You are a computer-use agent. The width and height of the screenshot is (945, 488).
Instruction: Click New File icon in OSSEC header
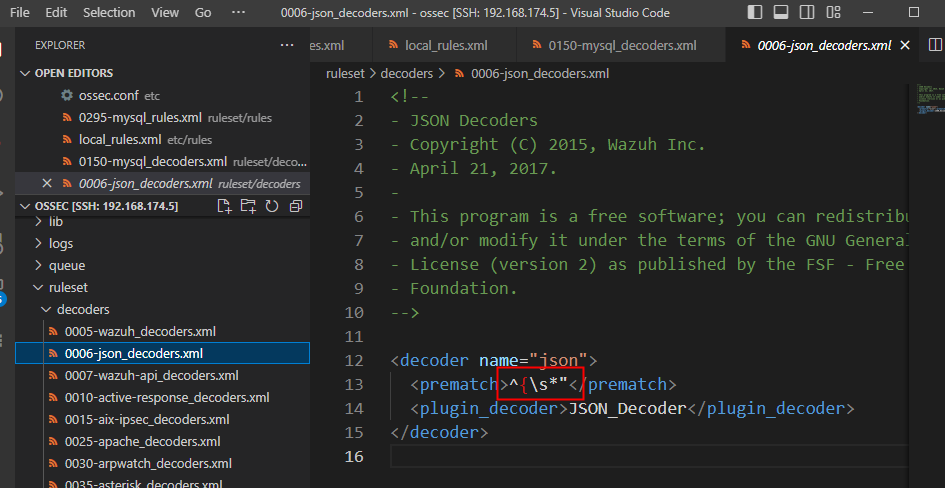[224, 206]
